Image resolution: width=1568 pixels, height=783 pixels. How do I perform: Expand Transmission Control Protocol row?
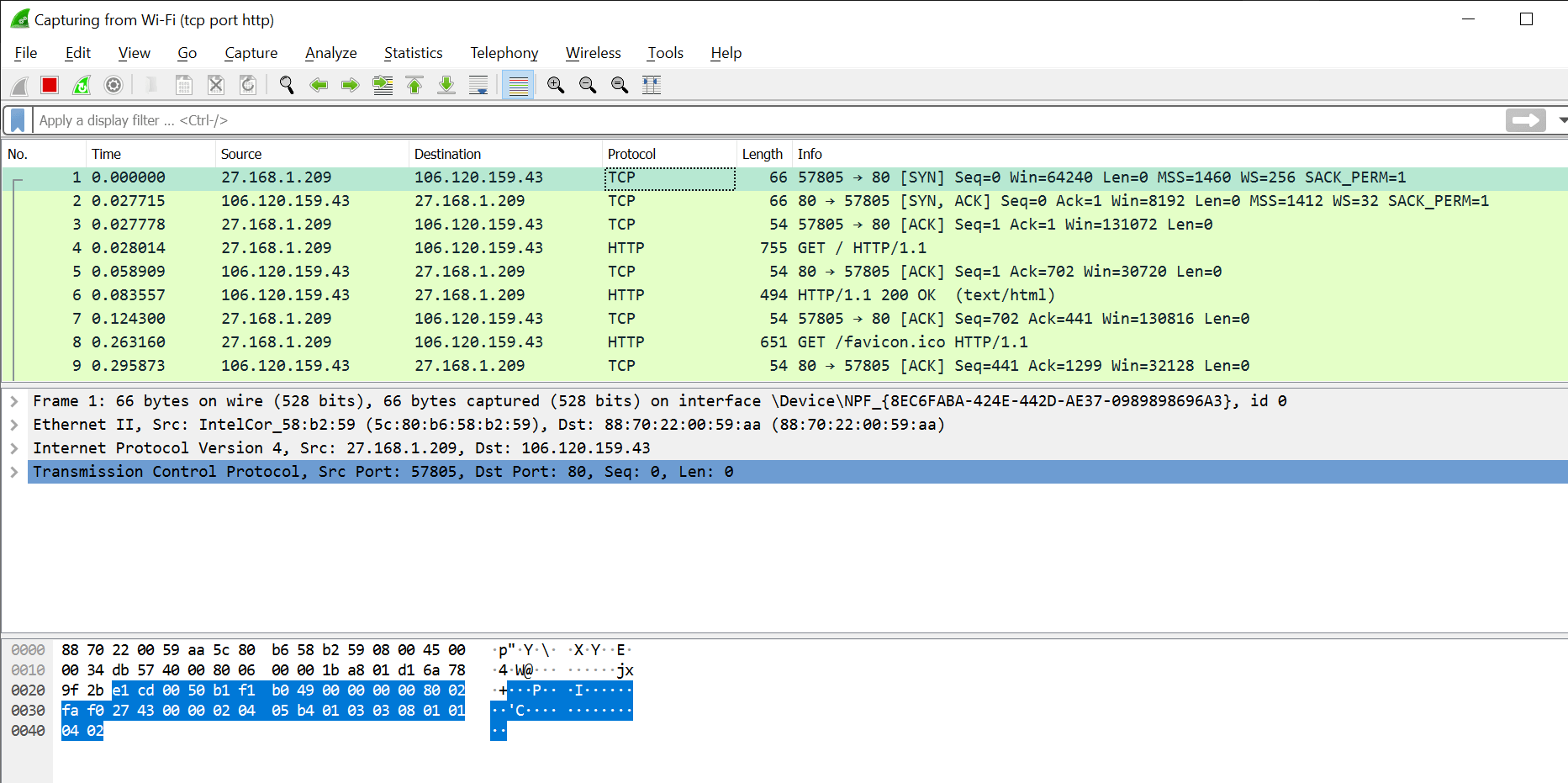[14, 472]
